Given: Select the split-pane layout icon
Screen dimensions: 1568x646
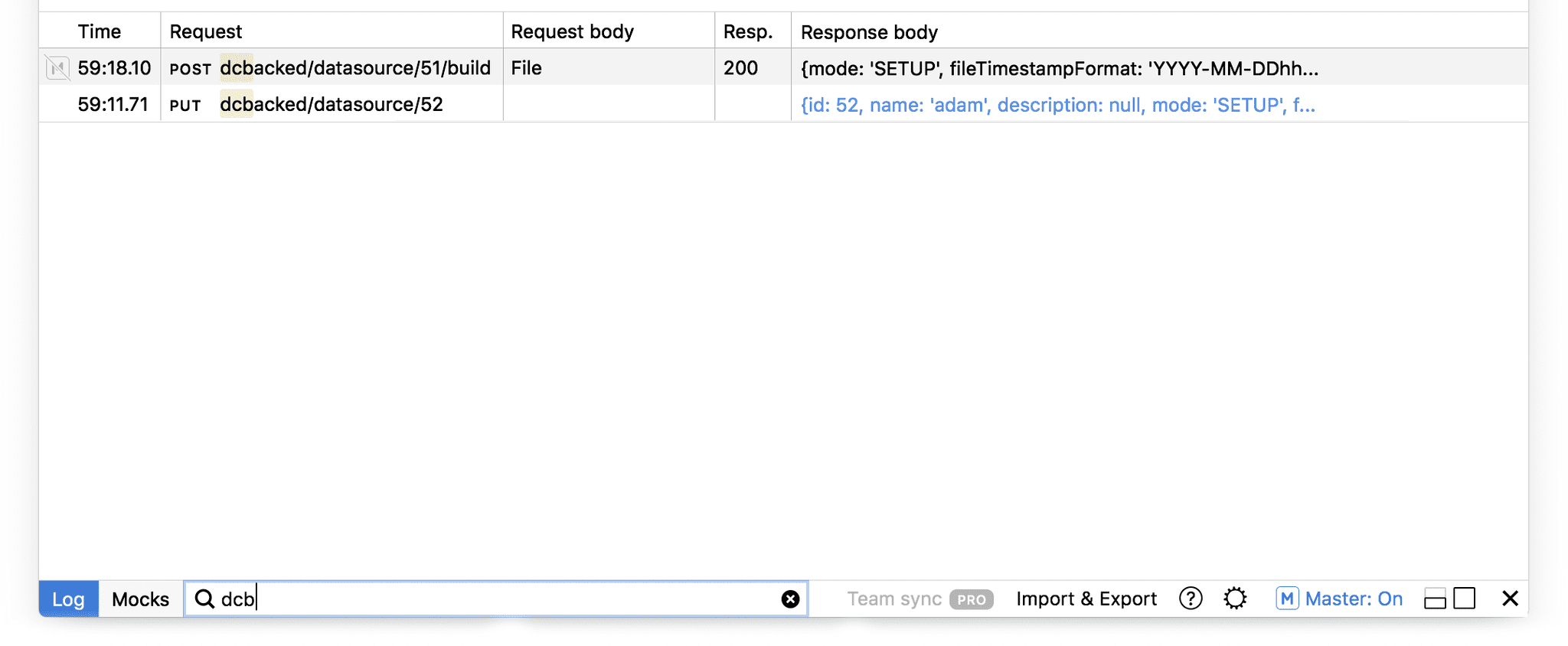Looking at the screenshot, I should pyautogui.click(x=1435, y=598).
